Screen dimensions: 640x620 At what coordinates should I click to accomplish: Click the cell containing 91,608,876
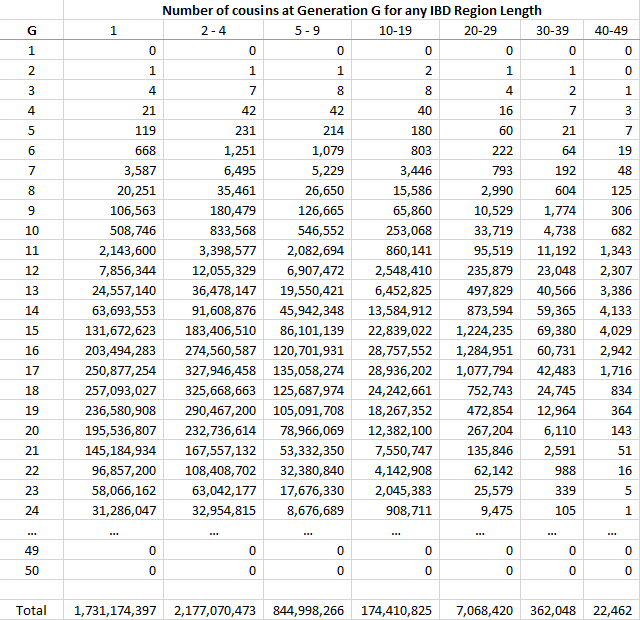point(213,310)
